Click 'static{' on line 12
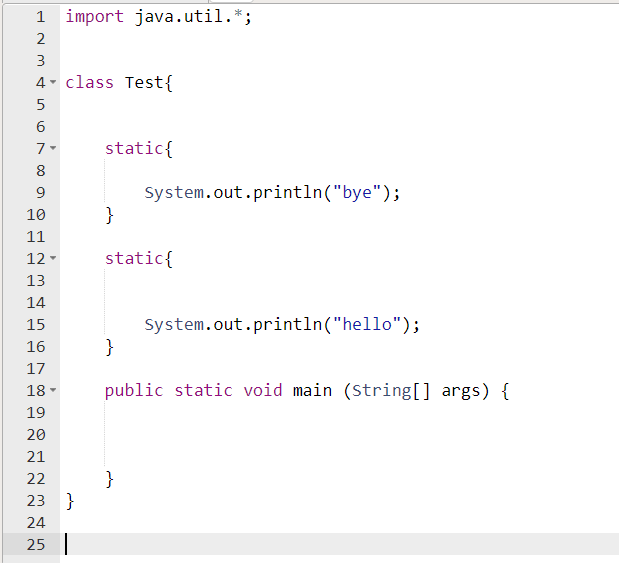Screen dimensions: 619x563 [139, 259]
